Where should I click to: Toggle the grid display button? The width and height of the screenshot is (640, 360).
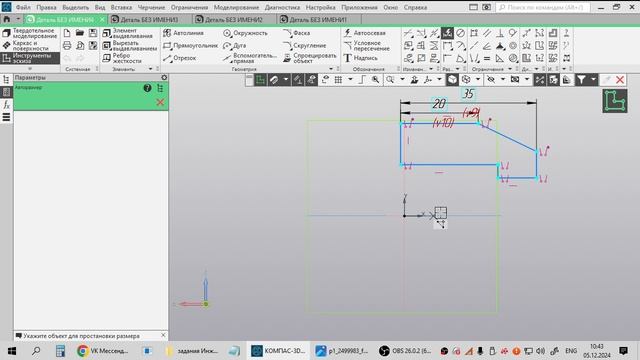338,80
